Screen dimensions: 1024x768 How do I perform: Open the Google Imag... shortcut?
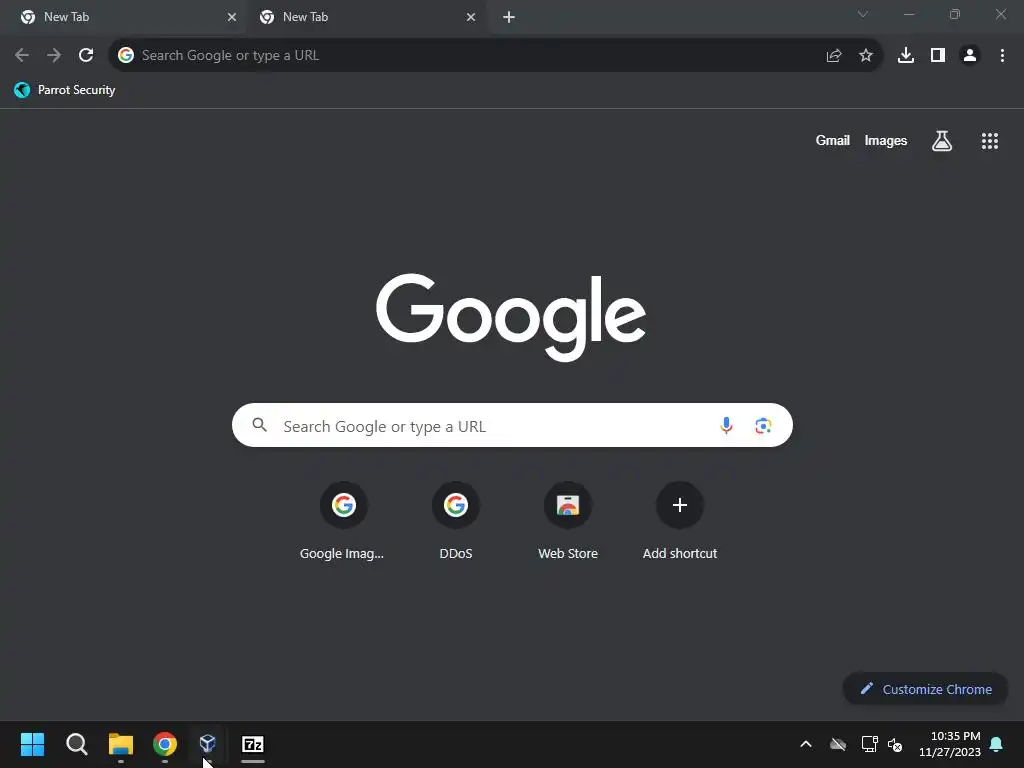click(343, 521)
